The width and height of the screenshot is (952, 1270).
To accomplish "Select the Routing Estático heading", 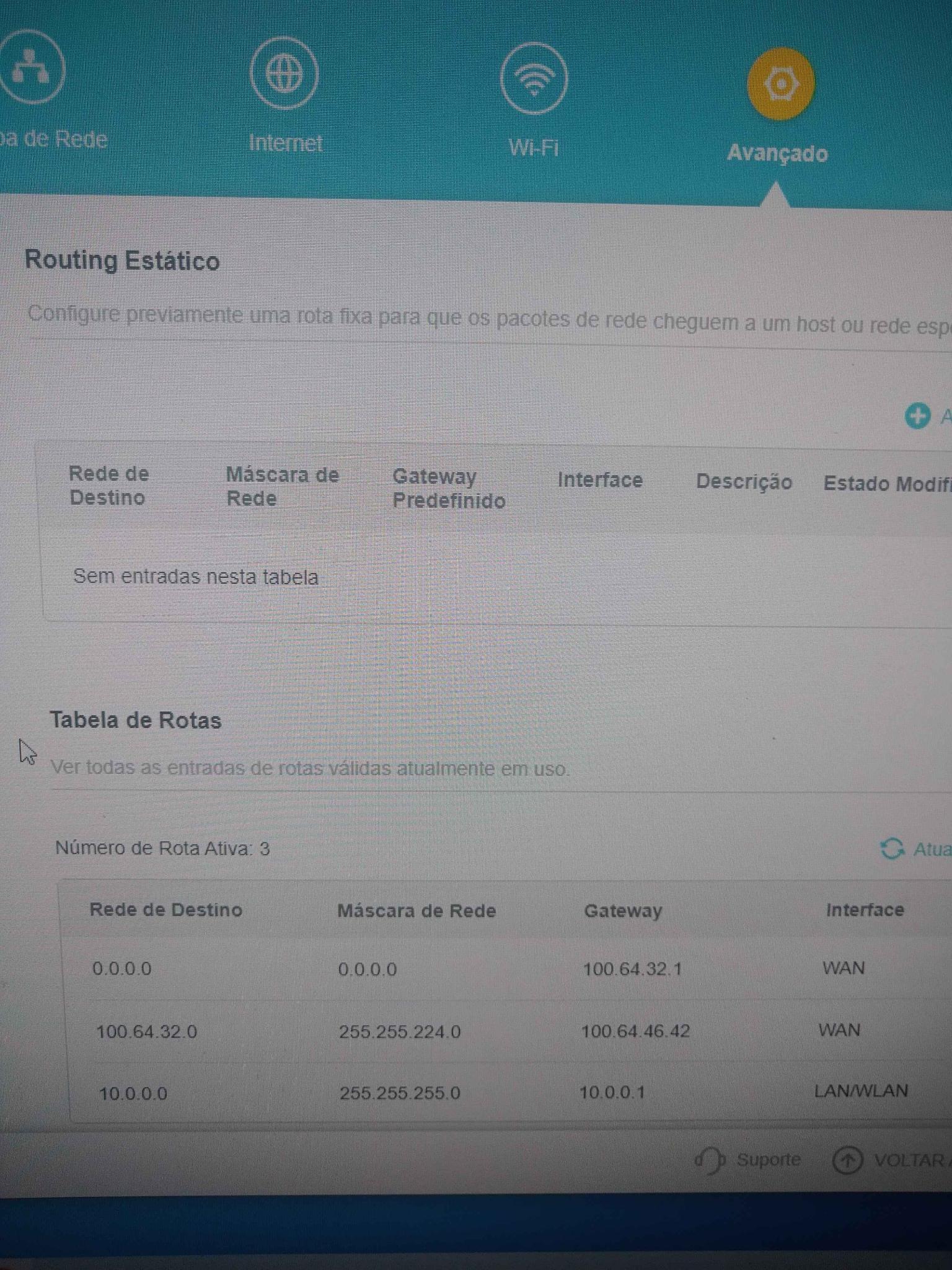I will tap(122, 260).
